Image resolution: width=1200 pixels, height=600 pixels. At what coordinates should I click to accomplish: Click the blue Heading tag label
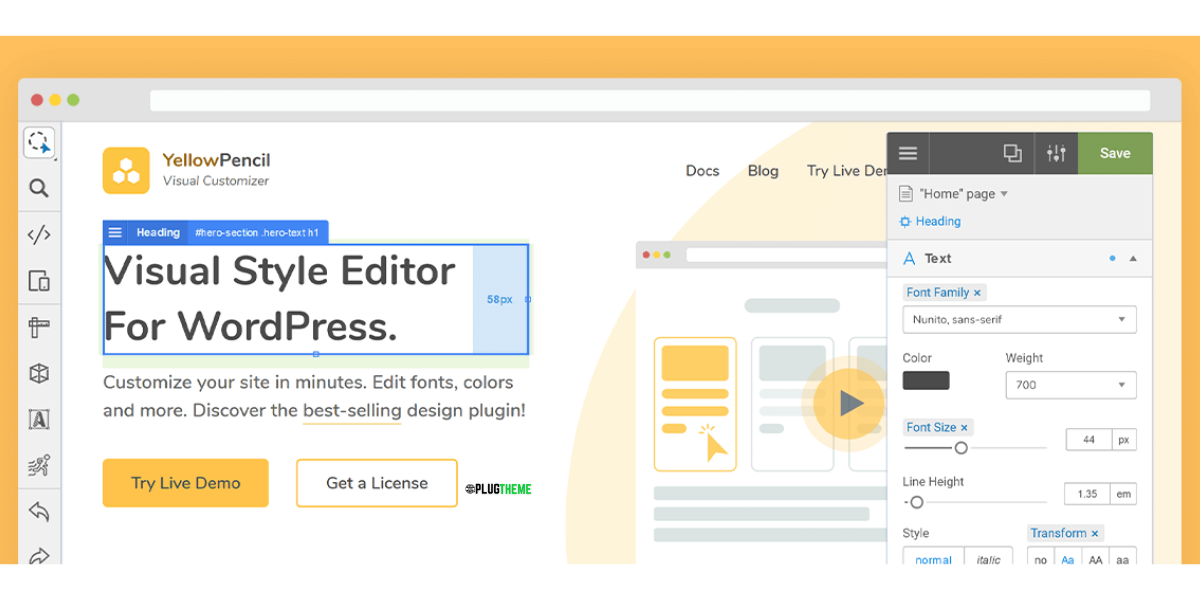point(158,232)
